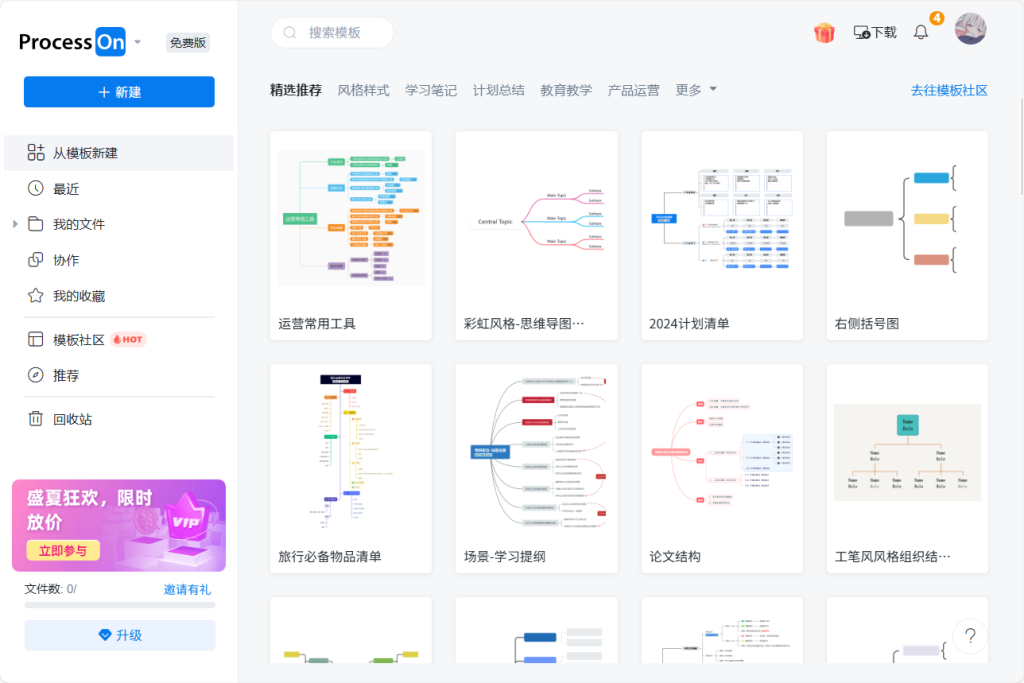Click the HOT badge beside 模板社区
1024x683 pixels.
(128, 340)
